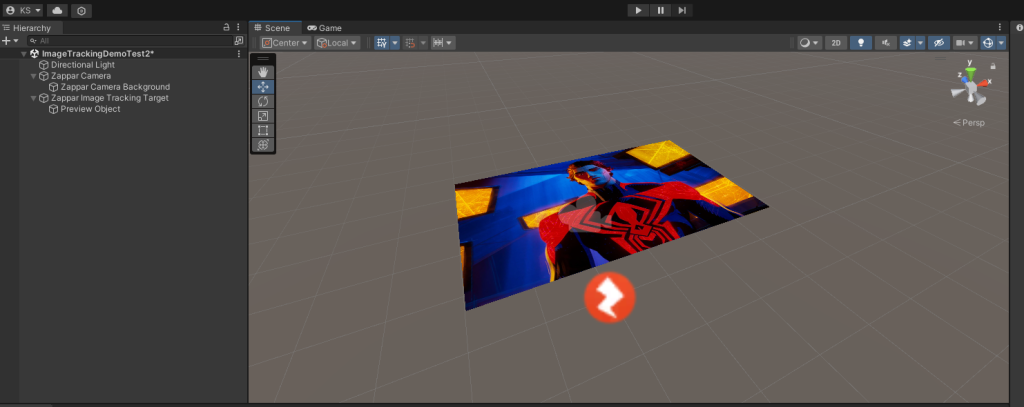Start Play mode
This screenshot has width=1024, height=407.
638,10
